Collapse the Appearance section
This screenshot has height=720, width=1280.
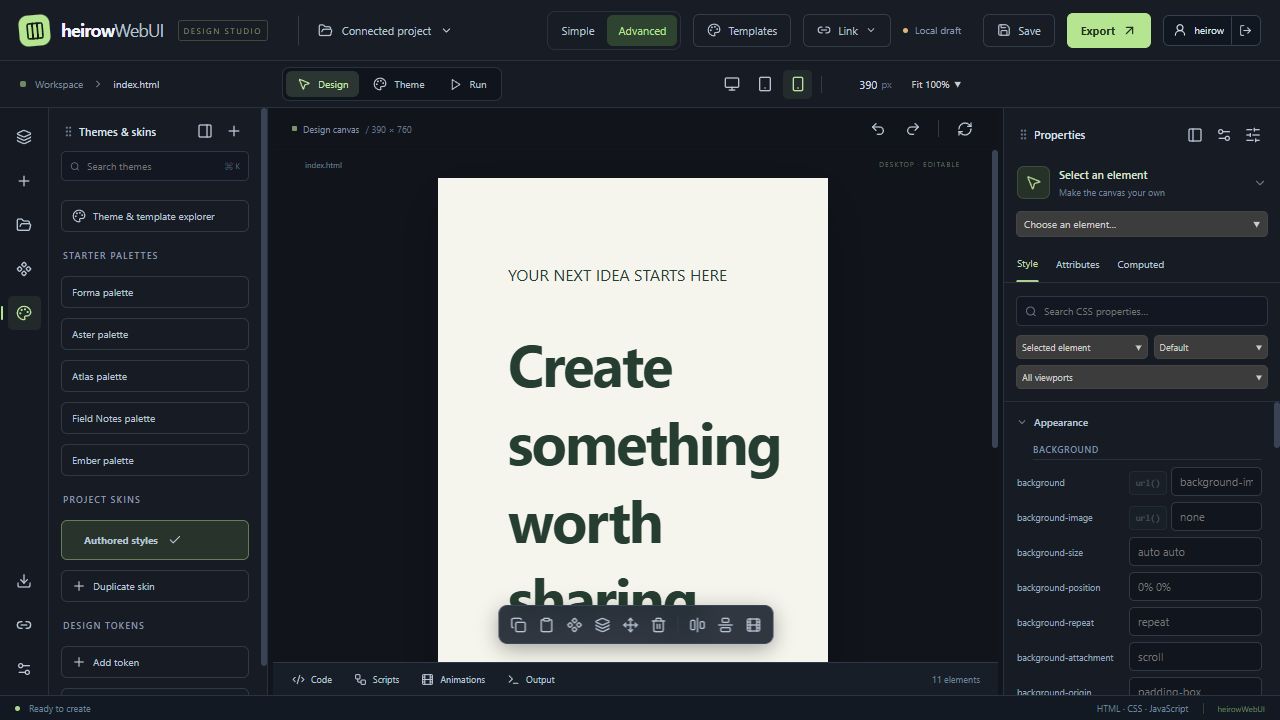(1022, 423)
